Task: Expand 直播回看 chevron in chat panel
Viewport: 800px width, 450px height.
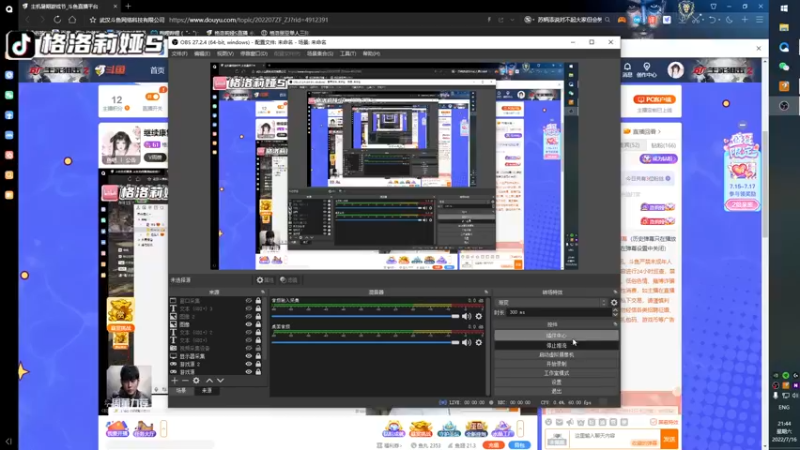Action: tap(659, 132)
